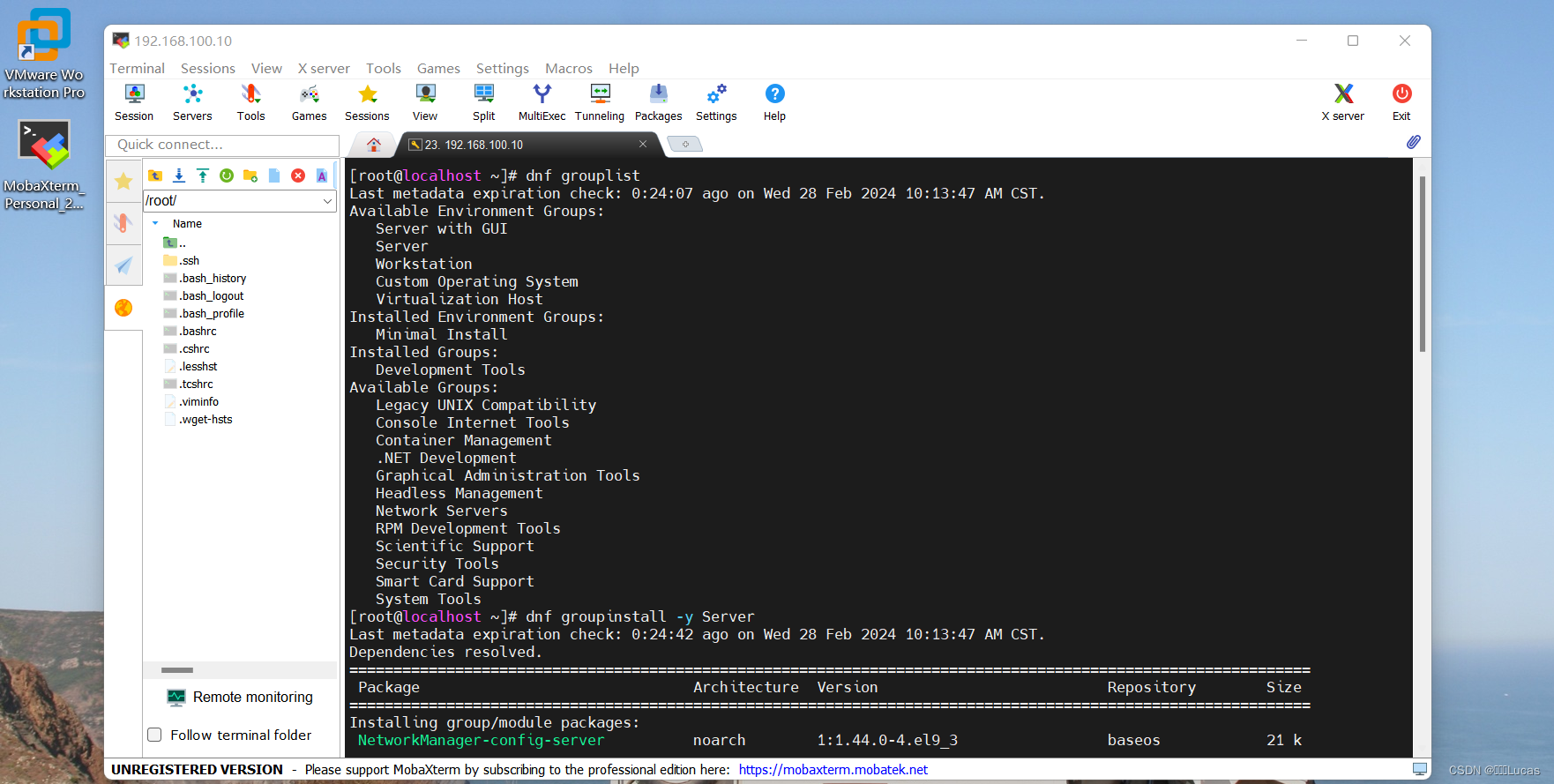Click the Help question mark icon

(x=774, y=102)
